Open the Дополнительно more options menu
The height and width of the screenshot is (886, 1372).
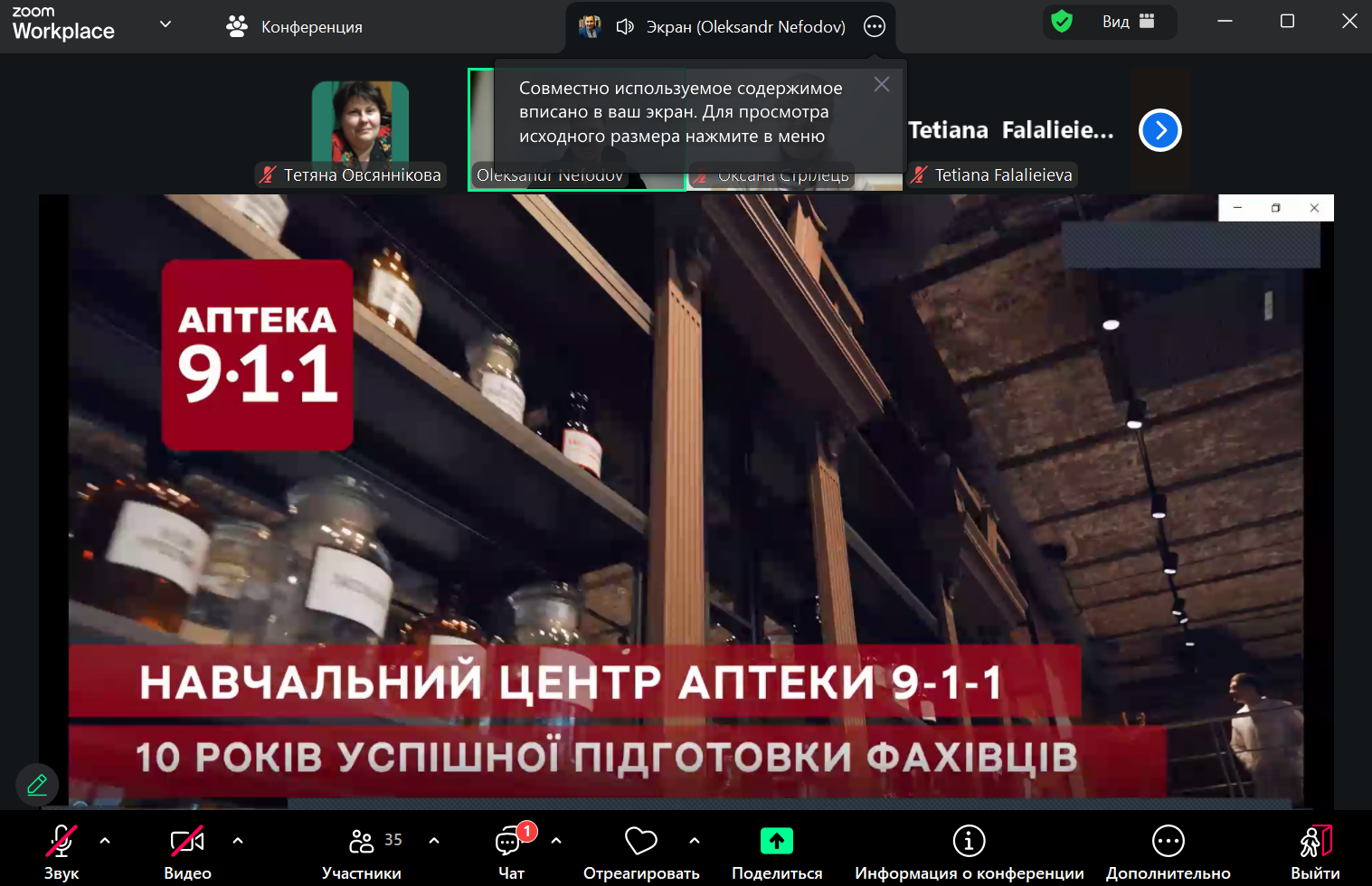[1168, 852]
